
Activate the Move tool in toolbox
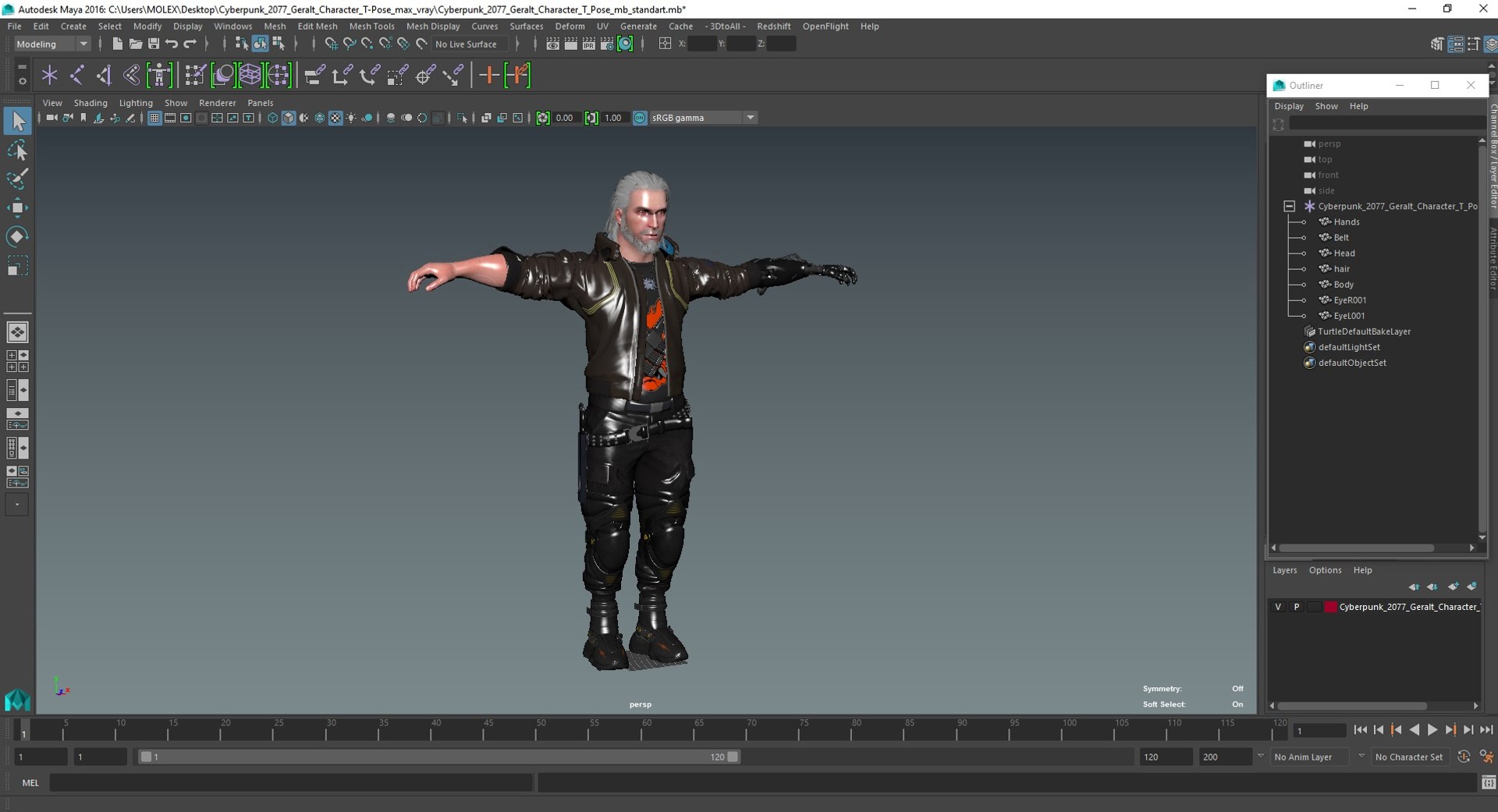tap(17, 207)
